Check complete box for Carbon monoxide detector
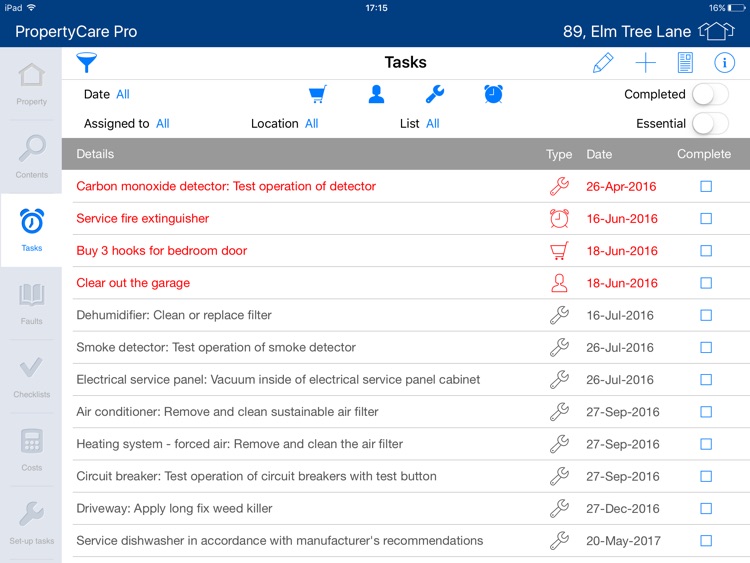Viewport: 750px width, 563px height. [x=706, y=186]
